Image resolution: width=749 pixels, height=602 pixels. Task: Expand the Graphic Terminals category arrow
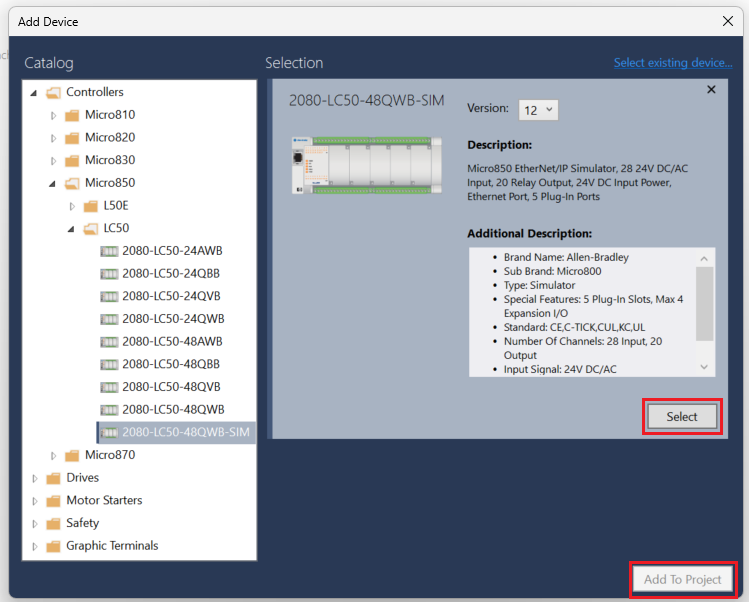34,546
